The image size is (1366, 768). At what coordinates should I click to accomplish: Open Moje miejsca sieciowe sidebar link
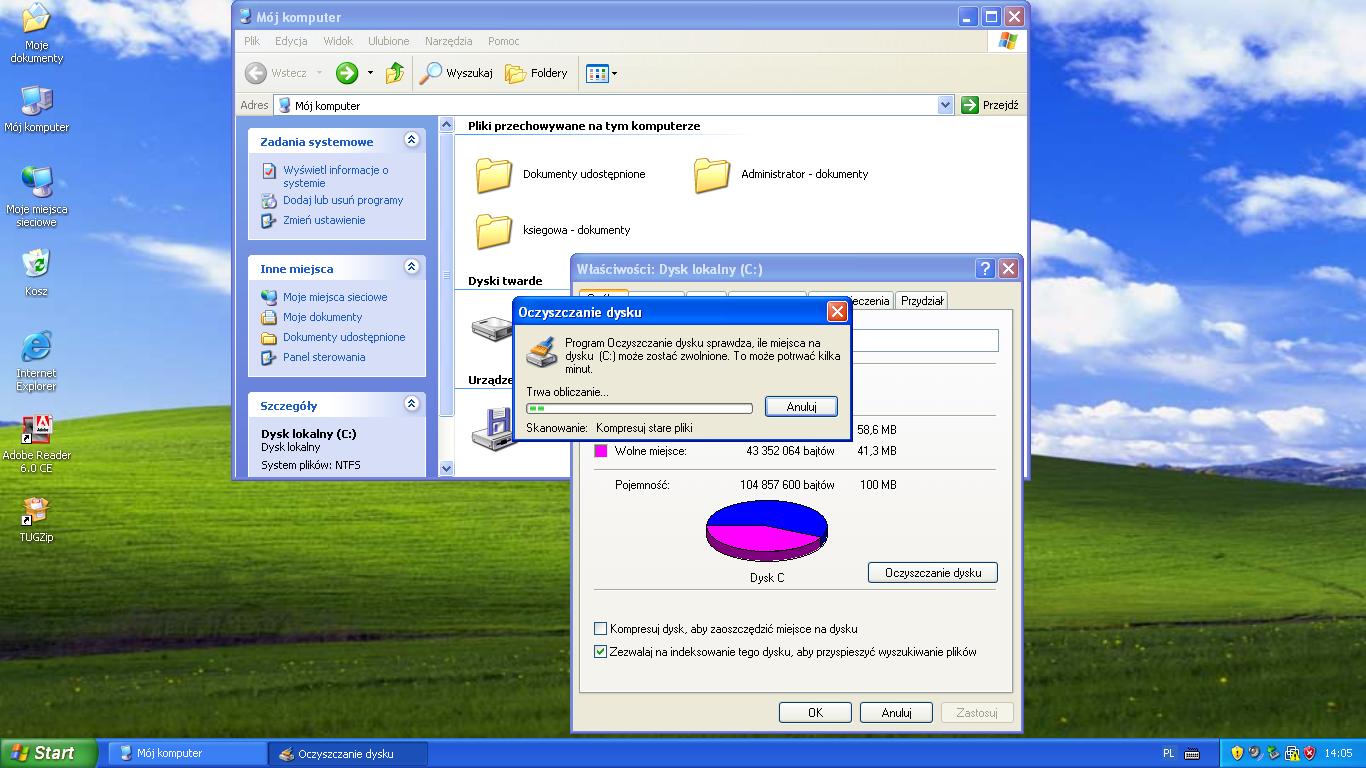pos(335,297)
